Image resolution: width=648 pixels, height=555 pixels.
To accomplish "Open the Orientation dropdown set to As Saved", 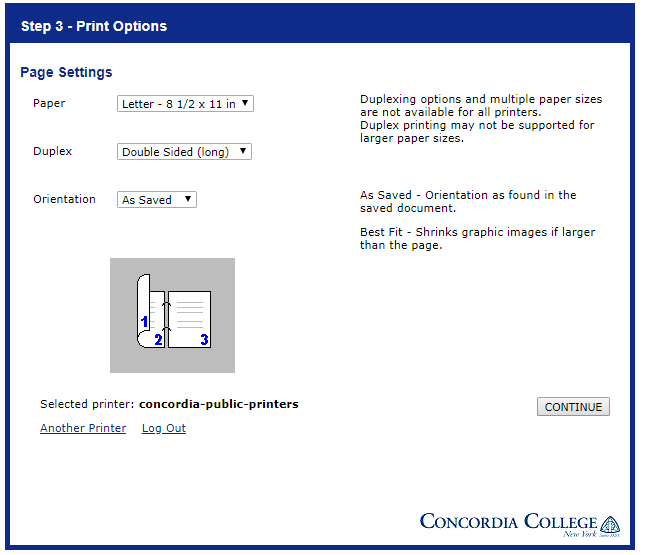I will tap(156, 200).
